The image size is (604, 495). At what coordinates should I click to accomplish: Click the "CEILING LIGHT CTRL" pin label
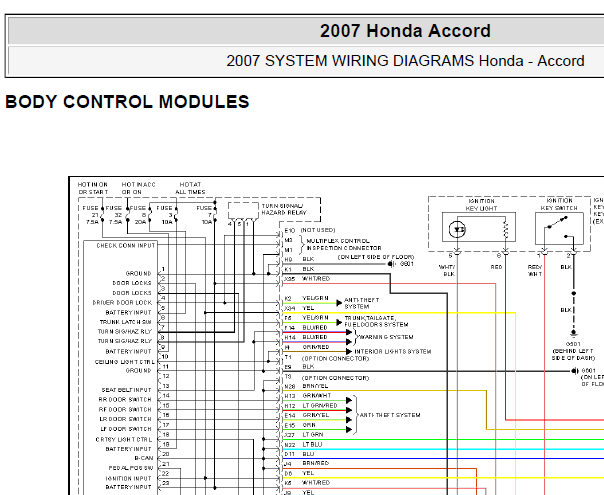(x=125, y=362)
